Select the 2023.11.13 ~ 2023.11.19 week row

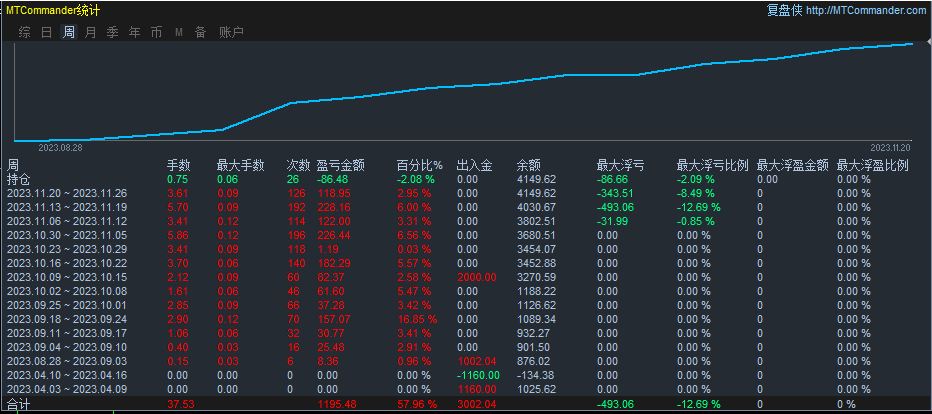[466, 207]
